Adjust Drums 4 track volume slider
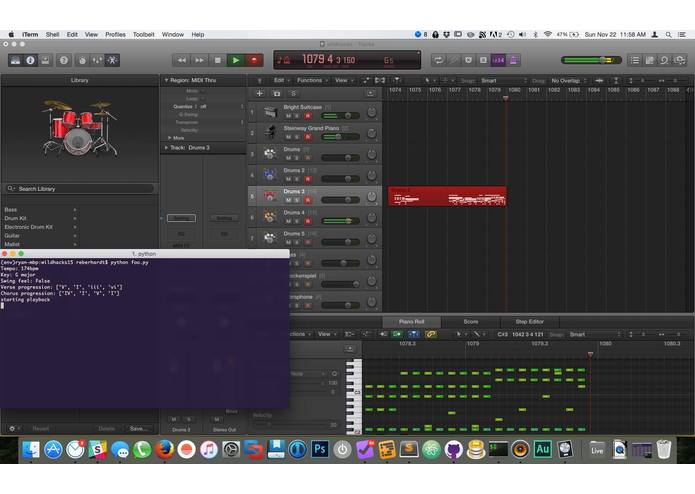 [x=340, y=221]
